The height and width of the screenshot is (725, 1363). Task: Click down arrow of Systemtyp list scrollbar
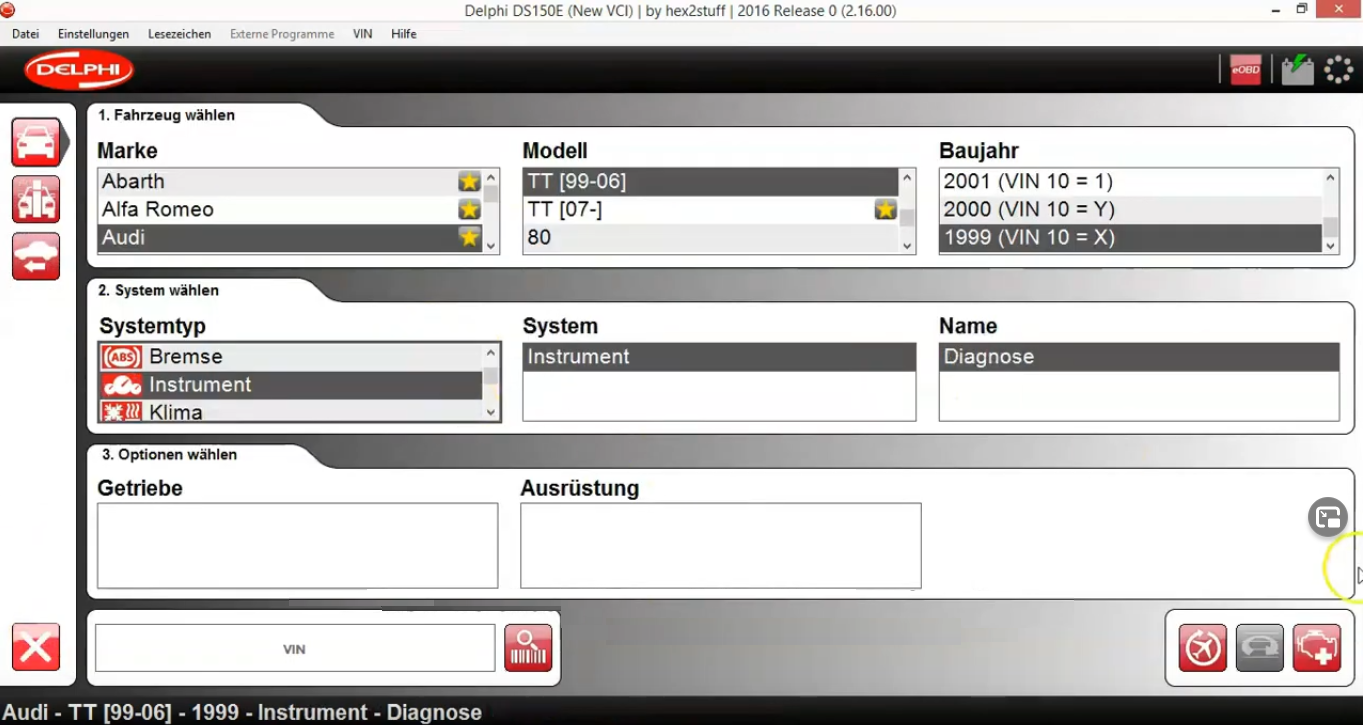click(491, 412)
